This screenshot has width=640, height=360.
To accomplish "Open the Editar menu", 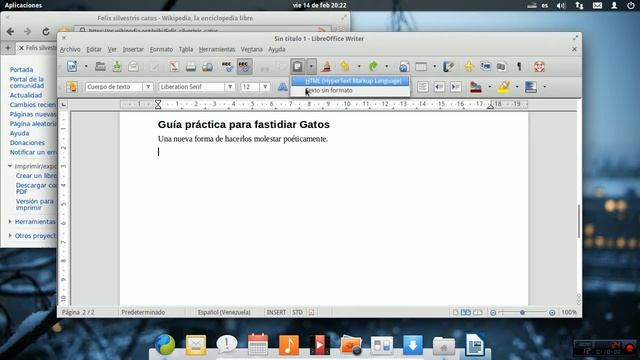I will (94, 49).
